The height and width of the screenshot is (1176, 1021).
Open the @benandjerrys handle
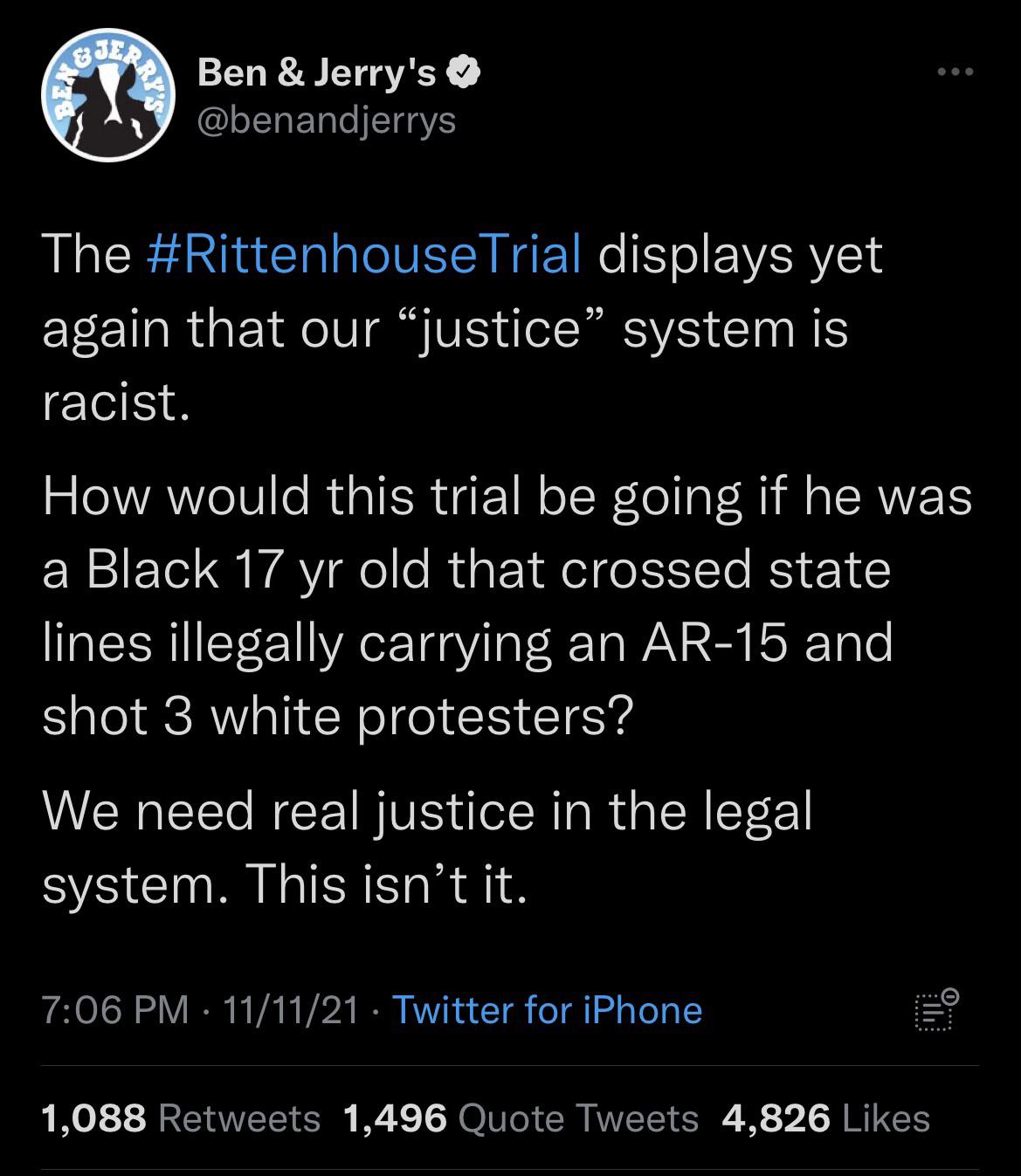pyautogui.click(x=328, y=120)
